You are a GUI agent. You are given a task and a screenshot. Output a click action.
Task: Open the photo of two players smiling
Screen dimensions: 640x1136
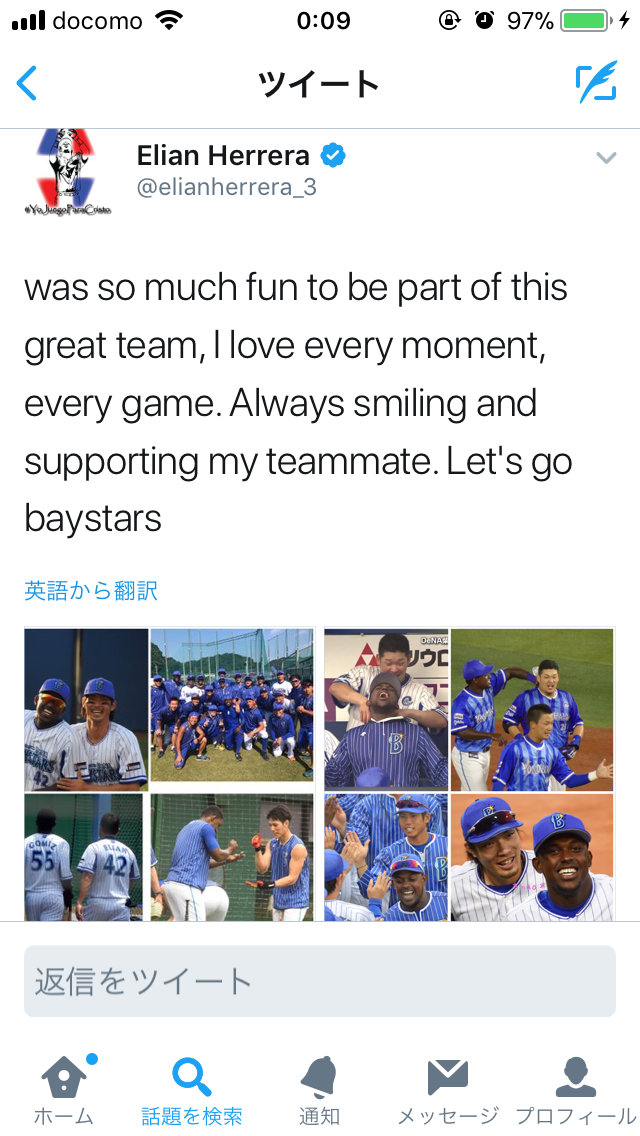click(86, 710)
